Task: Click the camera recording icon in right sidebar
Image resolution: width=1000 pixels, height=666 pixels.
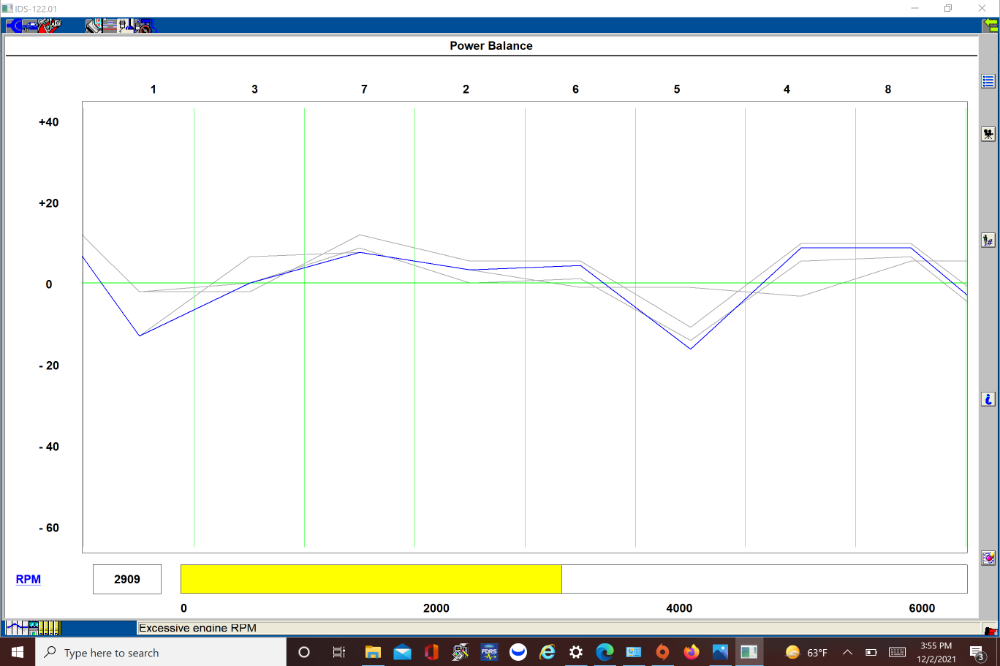Action: click(x=988, y=134)
